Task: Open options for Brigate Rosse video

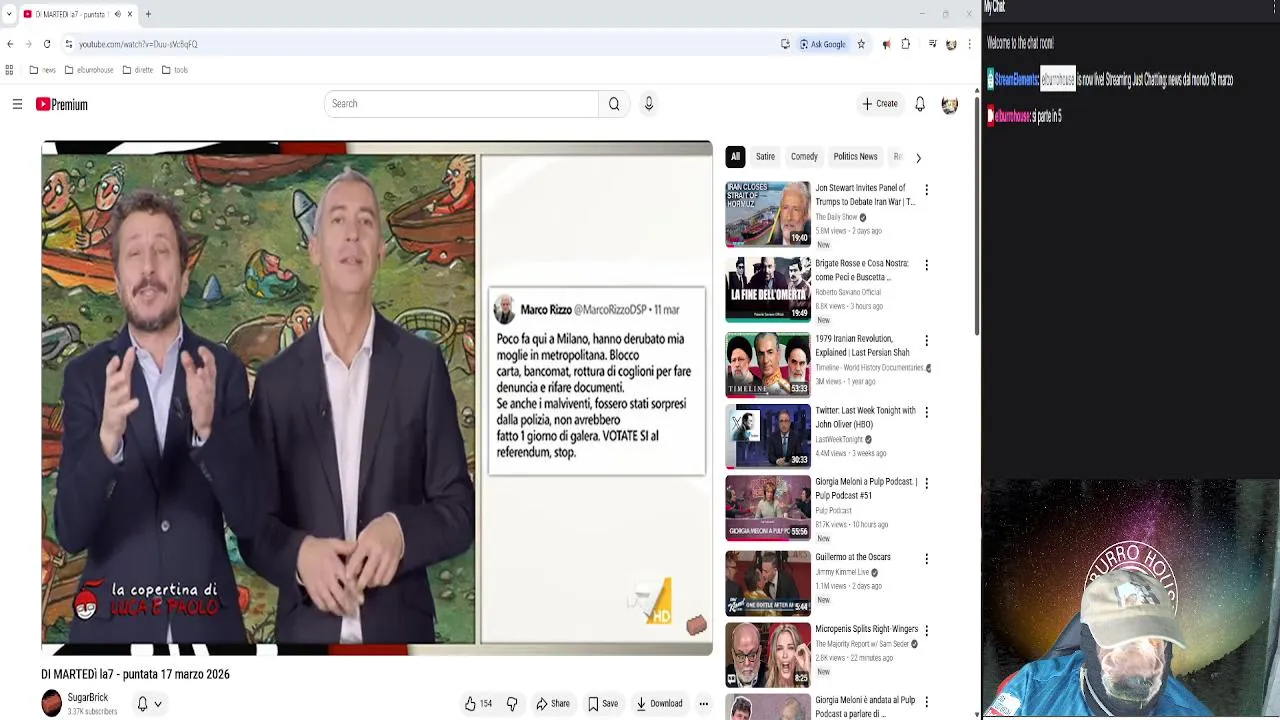Action: pos(926,265)
